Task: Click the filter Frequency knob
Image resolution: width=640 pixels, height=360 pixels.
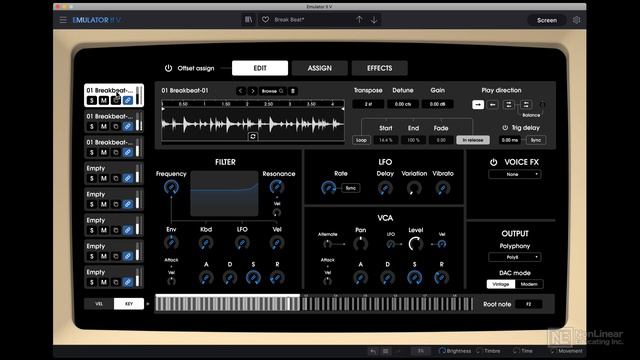Action: (171, 187)
